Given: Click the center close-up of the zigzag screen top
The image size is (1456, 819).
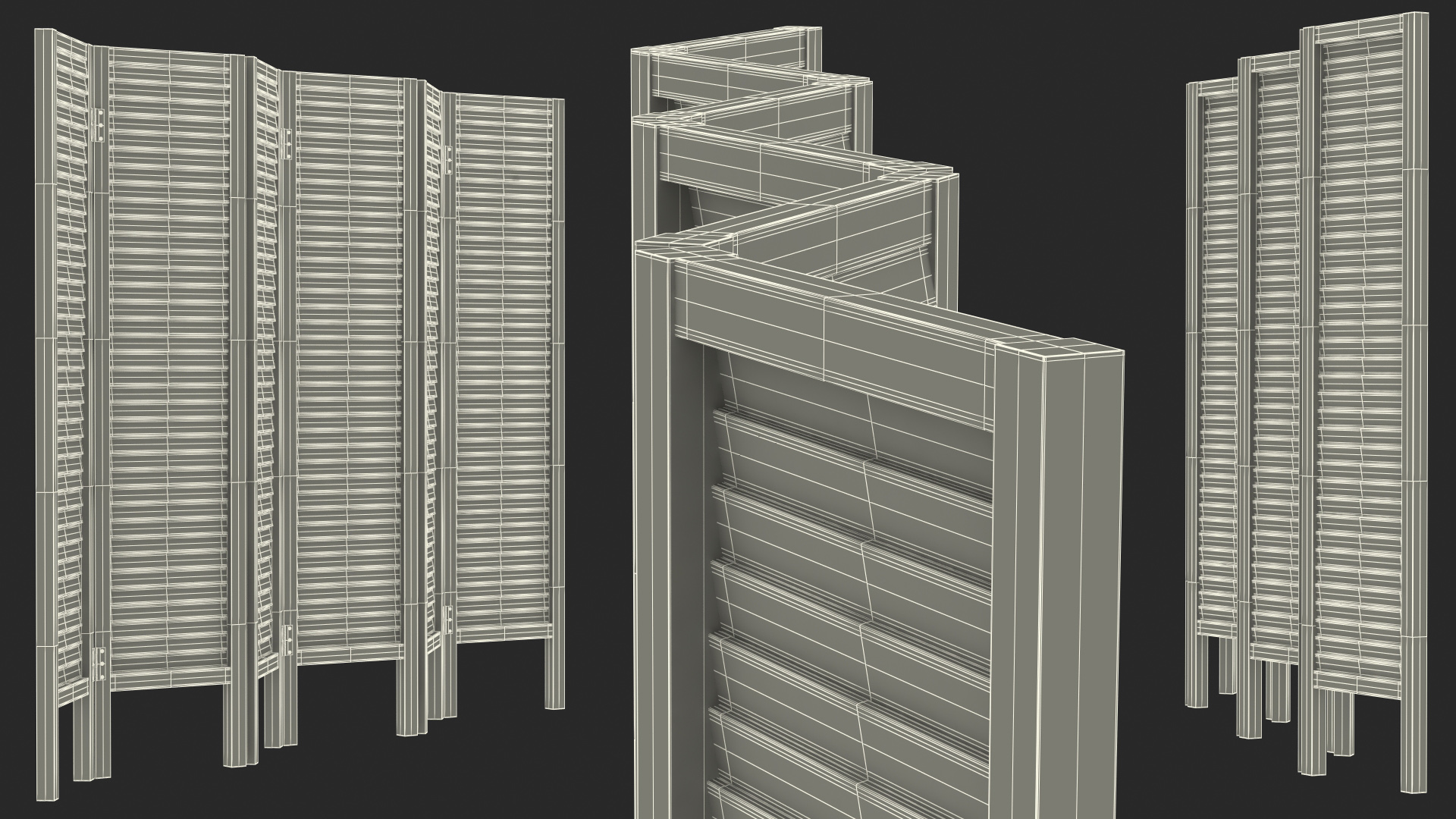Looking at the screenshot, I should 876,422.
